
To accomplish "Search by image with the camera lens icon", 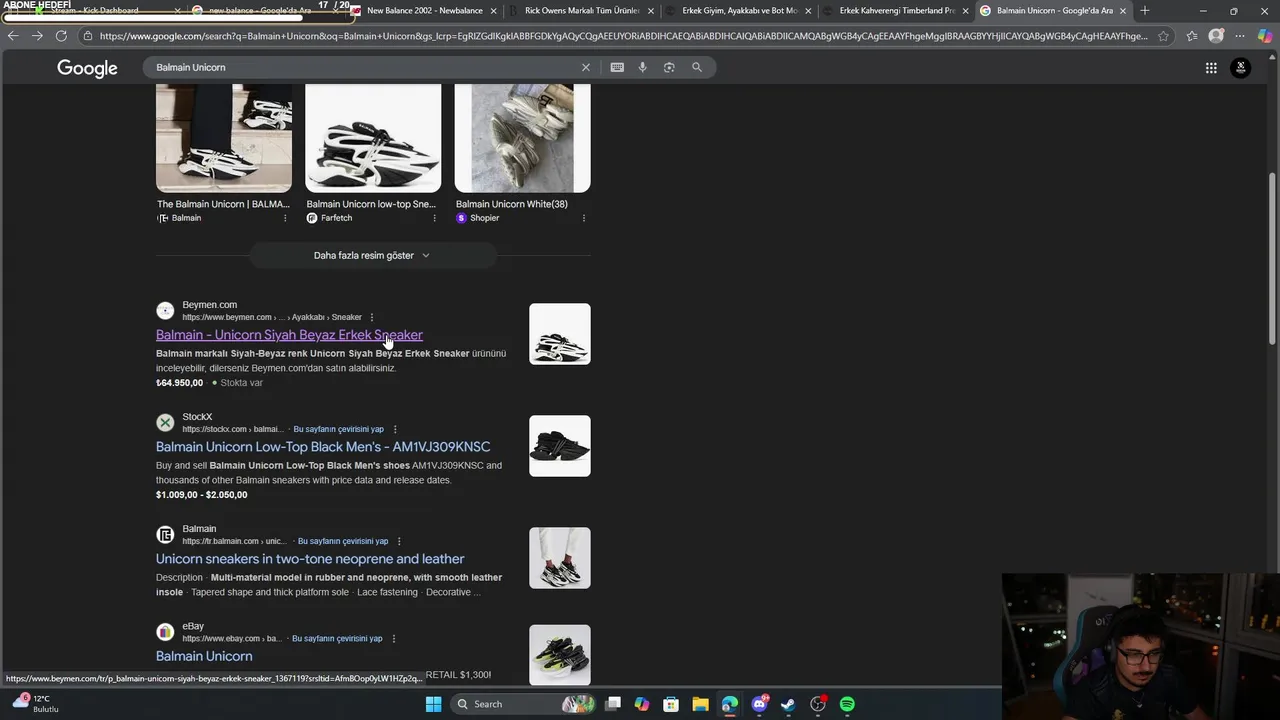I will coord(669,67).
